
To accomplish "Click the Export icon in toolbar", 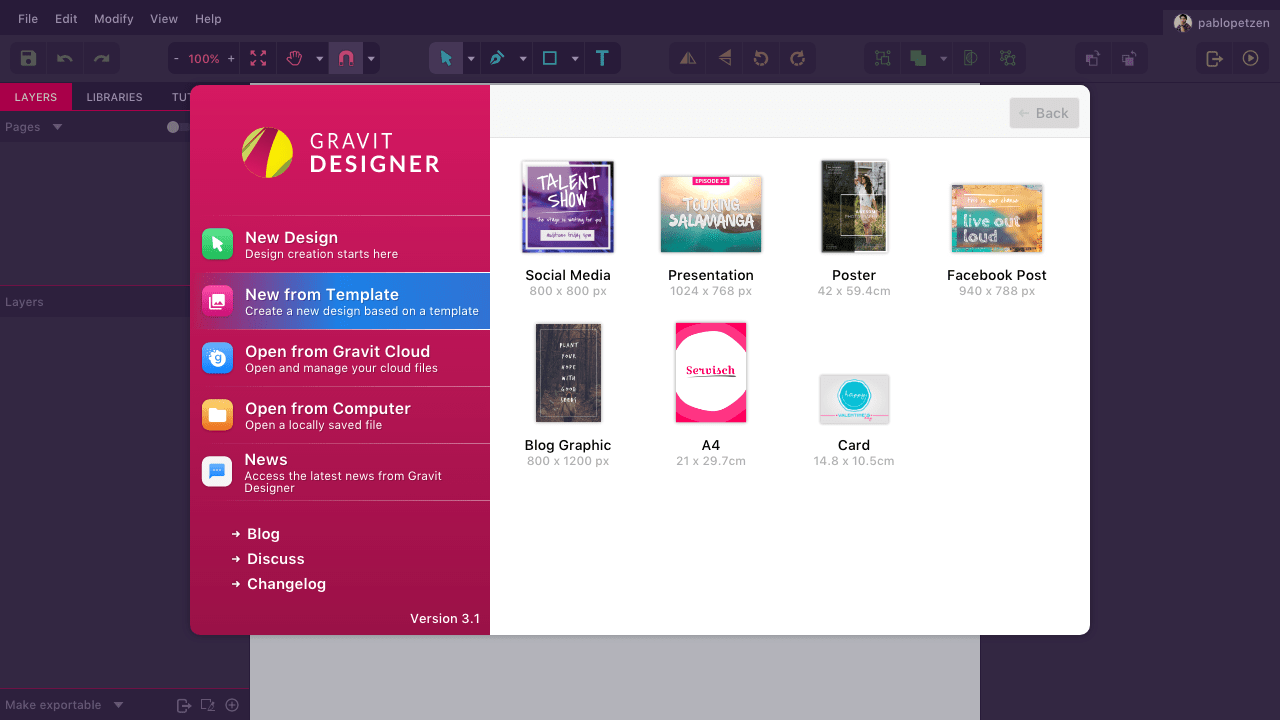I will point(1214,59).
